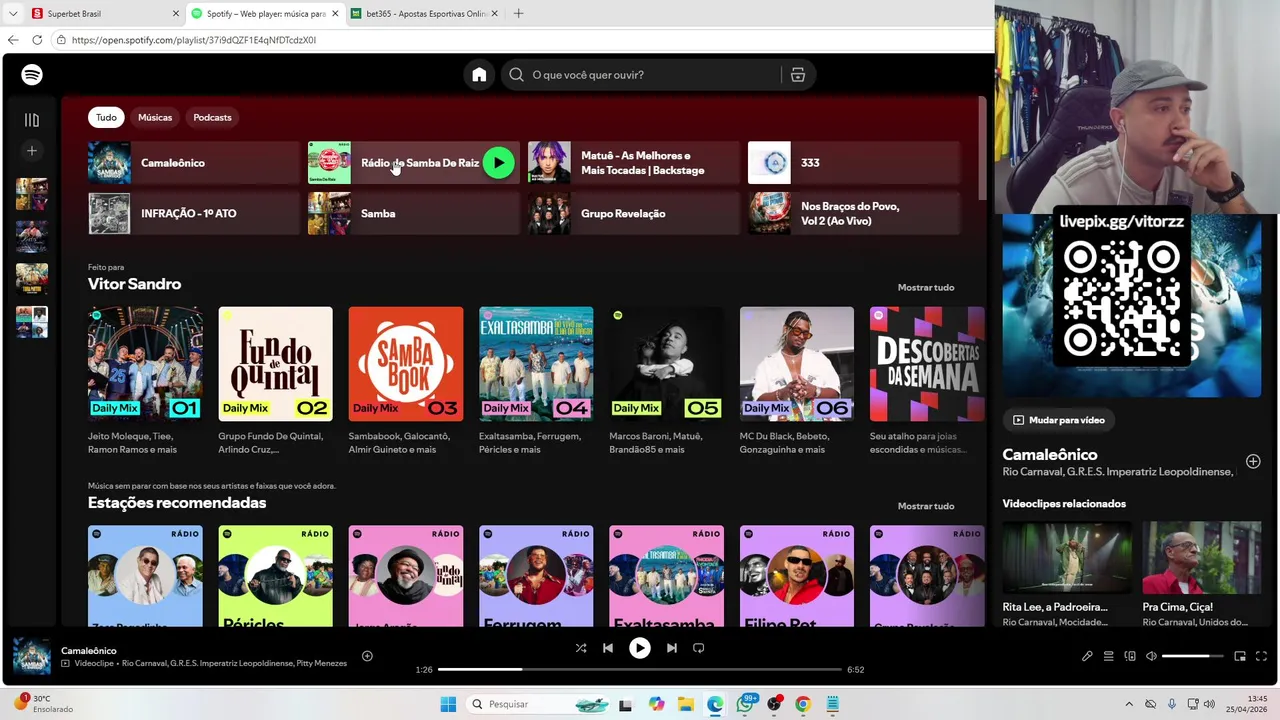Open Descobertas da Semana cover
This screenshot has width=1280, height=720.
(x=927, y=364)
